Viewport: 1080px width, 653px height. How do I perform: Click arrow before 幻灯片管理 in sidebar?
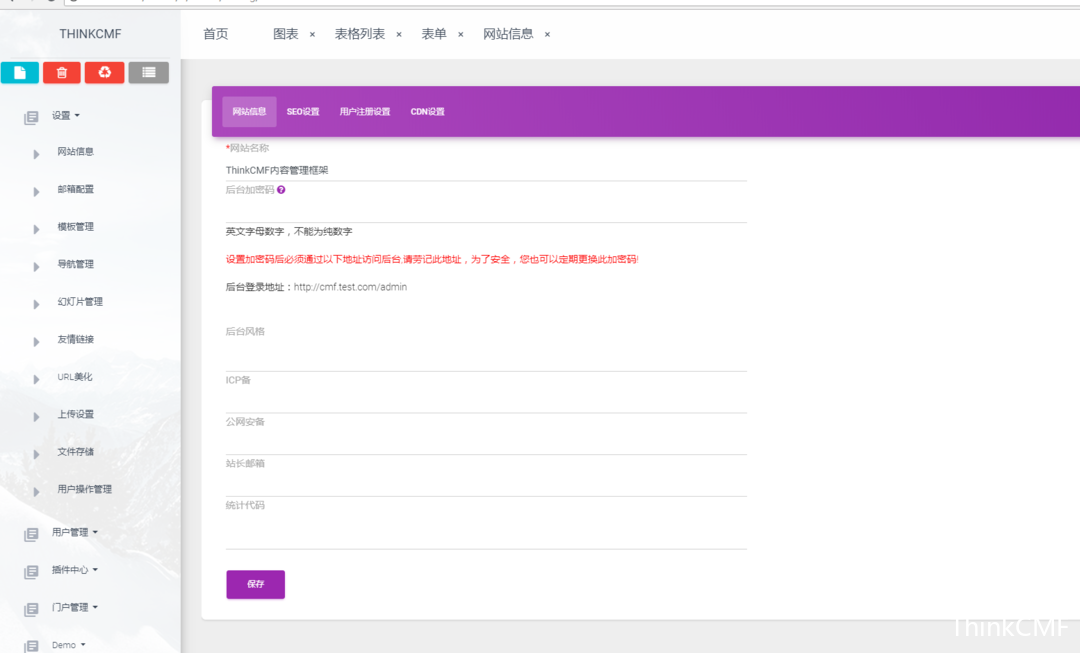pos(37,304)
